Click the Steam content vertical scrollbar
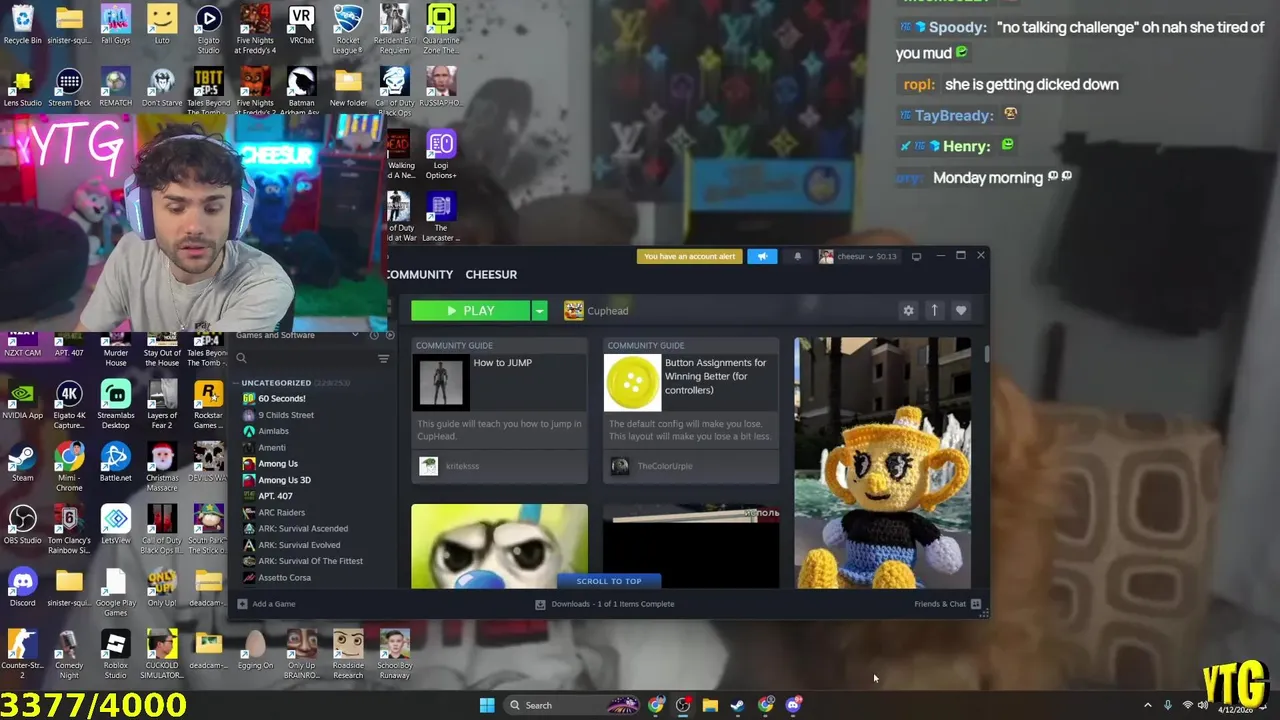The height and width of the screenshot is (720, 1280). click(986, 354)
